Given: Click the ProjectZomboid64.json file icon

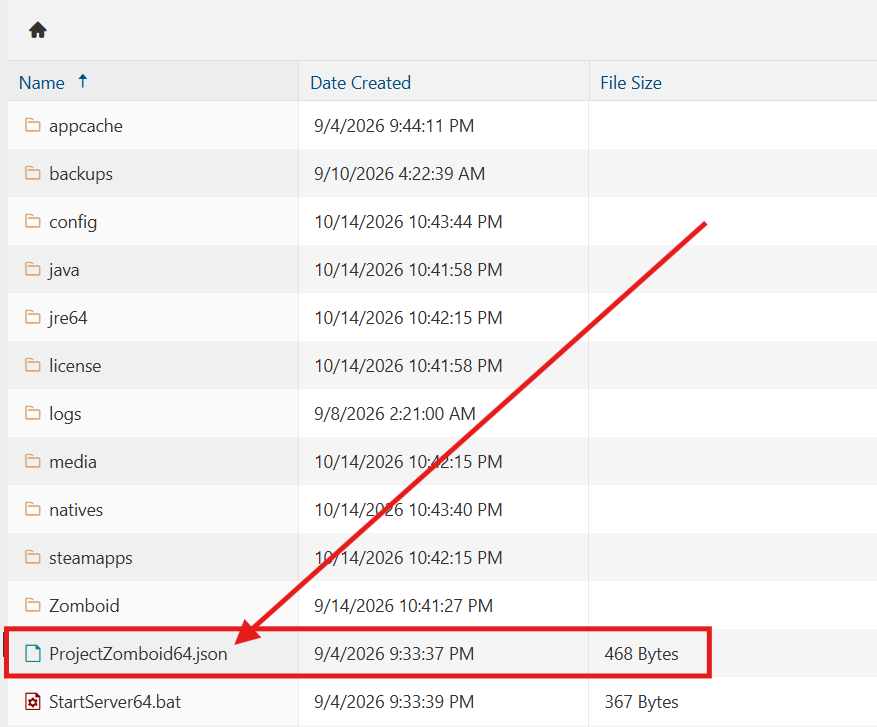Looking at the screenshot, I should click(33, 654).
